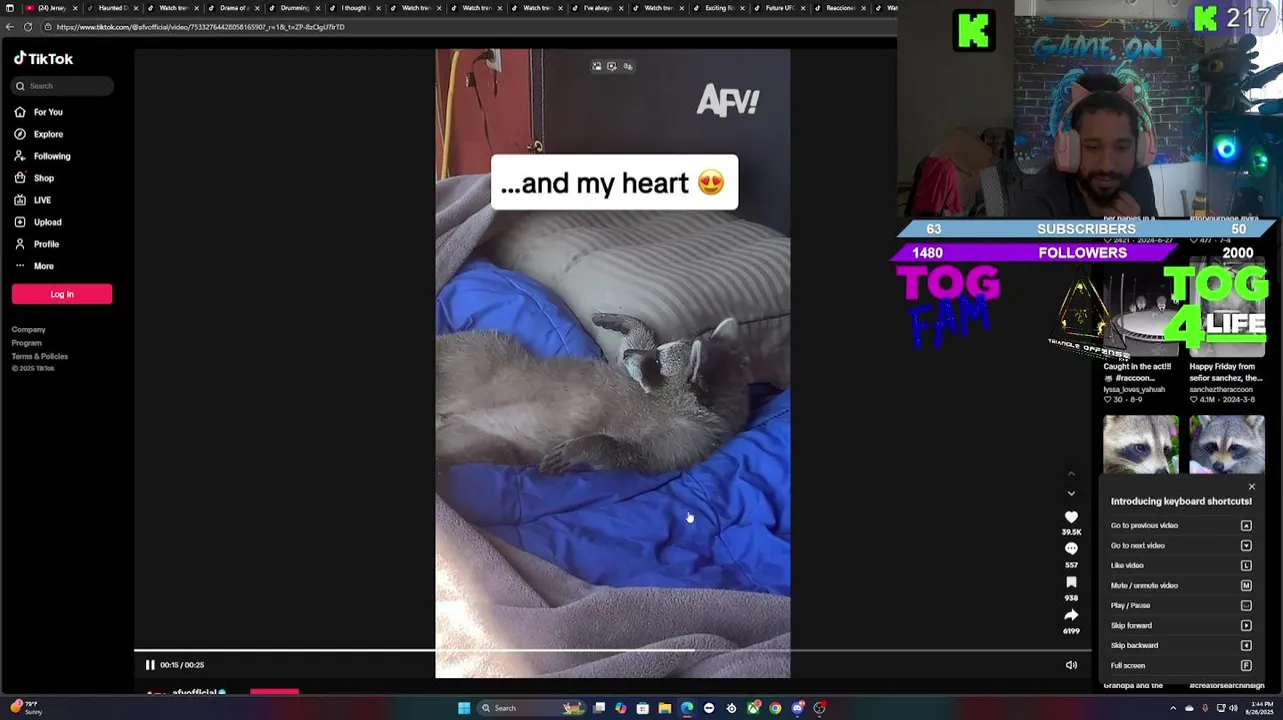
Task: Open the LIVE section
Action: [x=33, y=200]
